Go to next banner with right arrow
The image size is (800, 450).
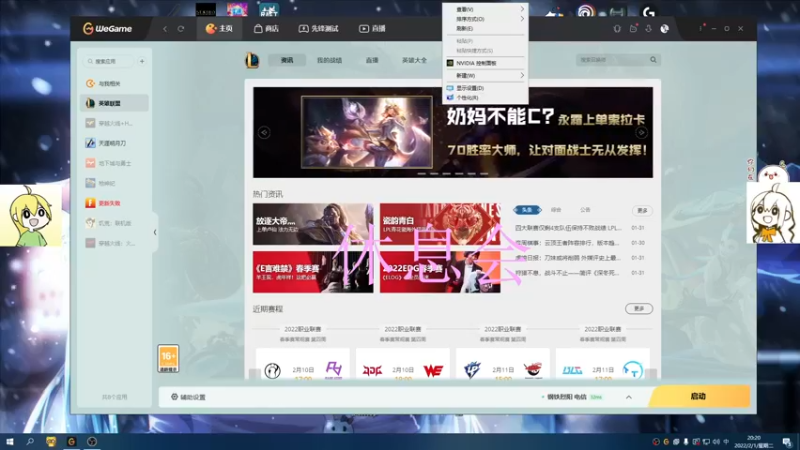coord(641,133)
